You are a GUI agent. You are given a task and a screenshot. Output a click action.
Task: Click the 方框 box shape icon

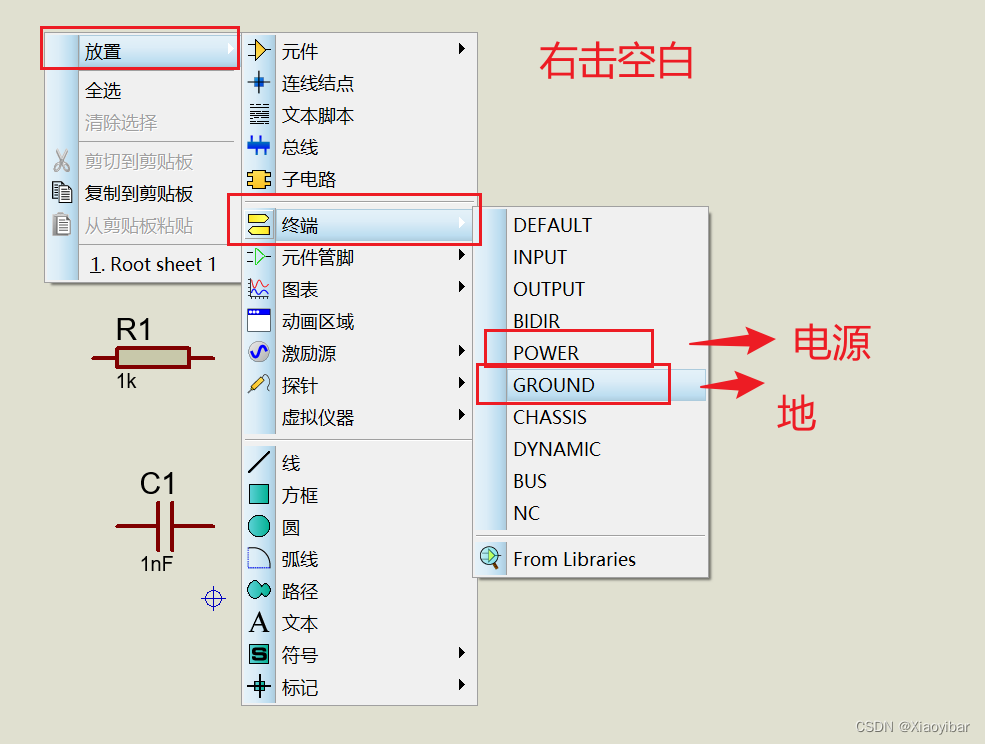click(x=259, y=495)
